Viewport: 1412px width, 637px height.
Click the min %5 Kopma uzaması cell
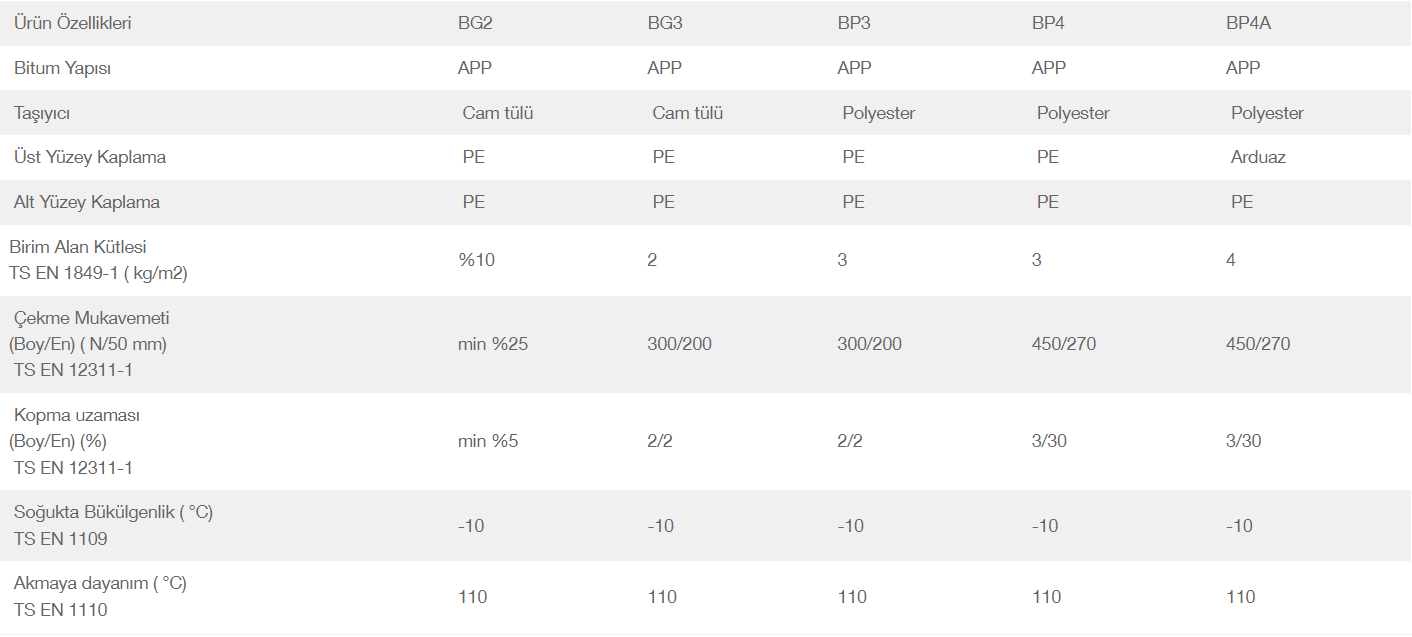point(488,441)
